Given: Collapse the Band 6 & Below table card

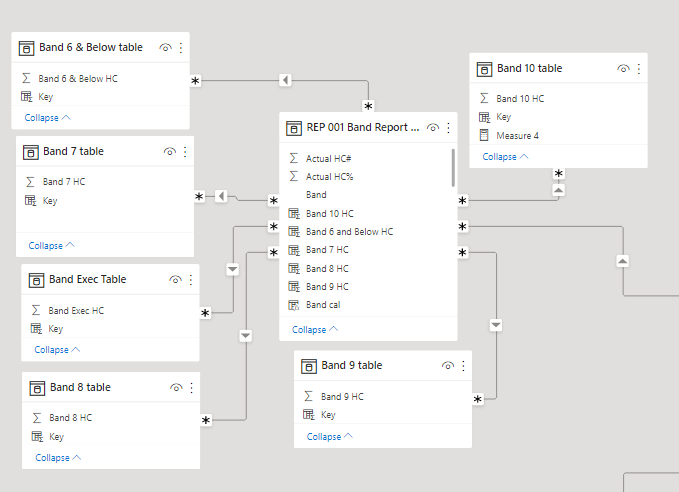Looking at the screenshot, I should click(x=47, y=118).
